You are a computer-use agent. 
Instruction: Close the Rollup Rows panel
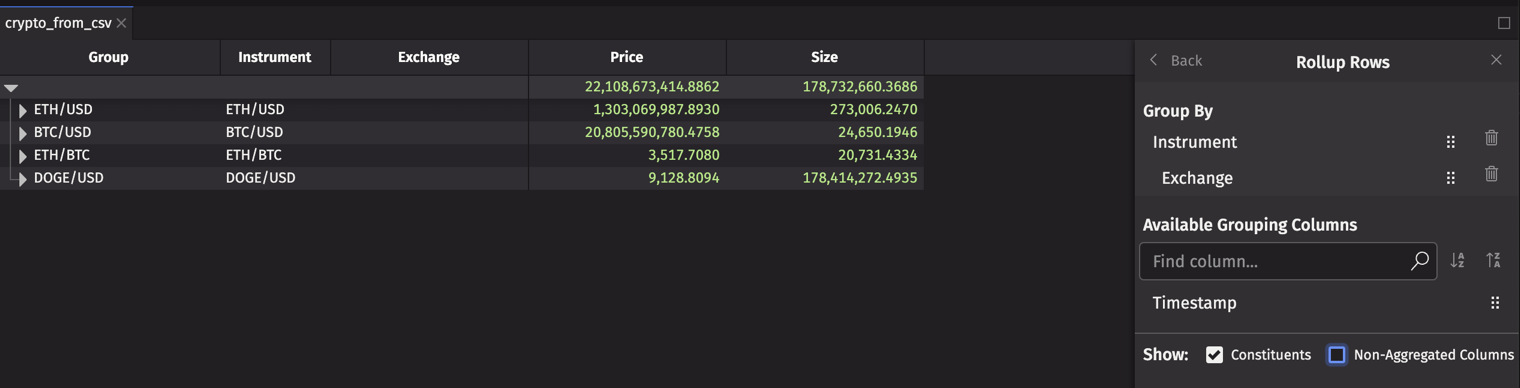click(1496, 60)
